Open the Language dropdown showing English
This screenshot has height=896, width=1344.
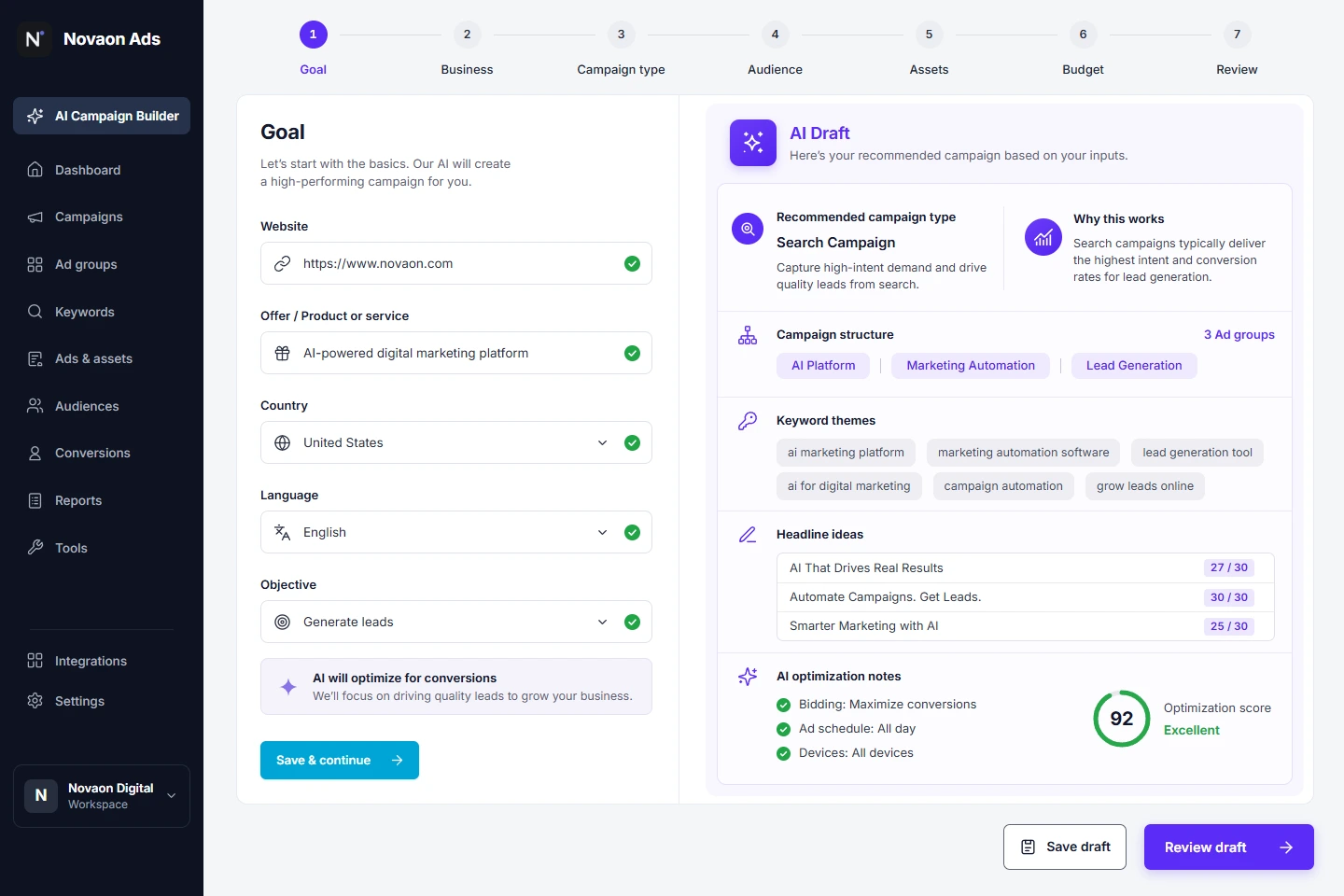[456, 532]
